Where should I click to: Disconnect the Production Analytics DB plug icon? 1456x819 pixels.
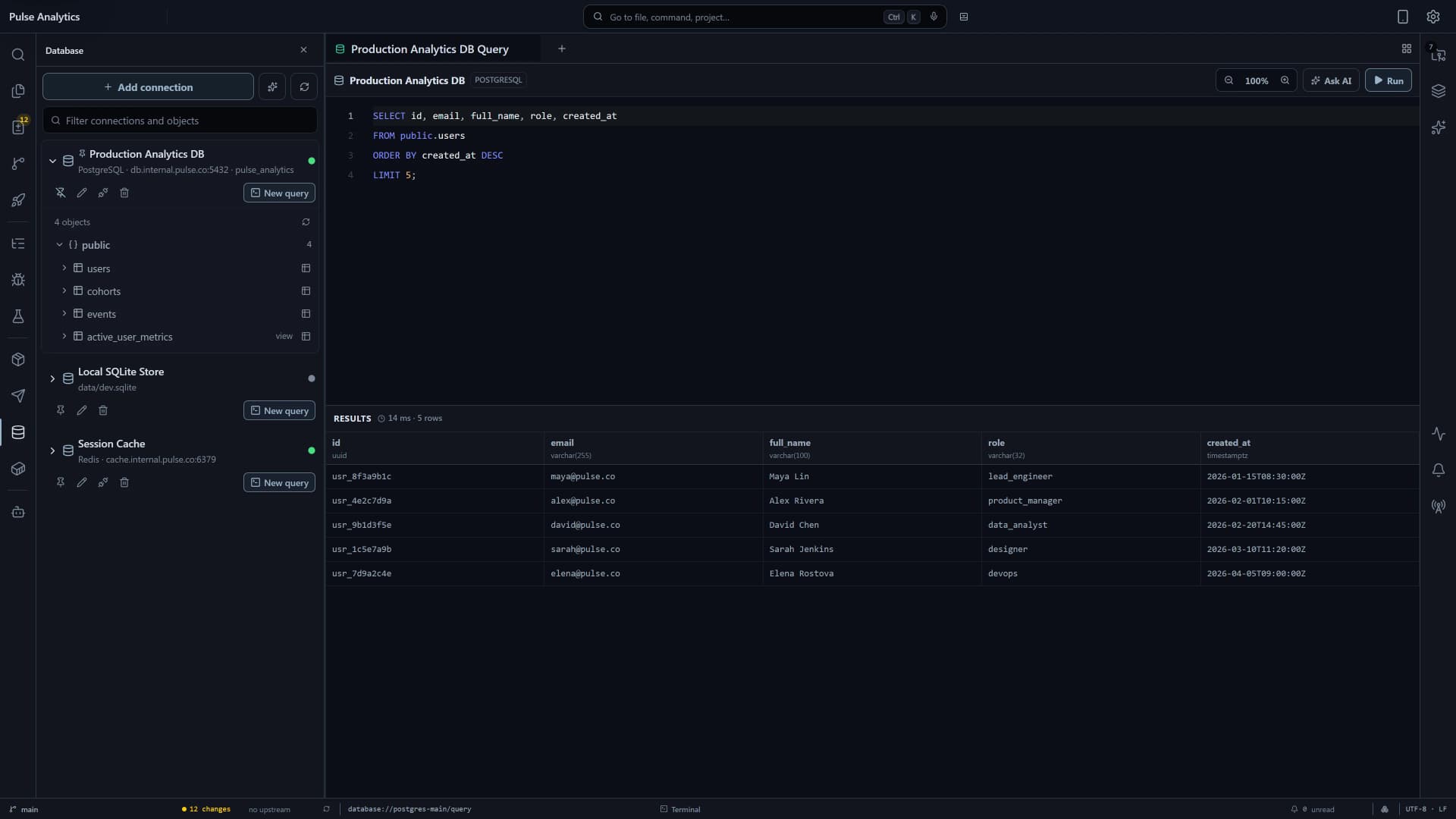[x=103, y=193]
